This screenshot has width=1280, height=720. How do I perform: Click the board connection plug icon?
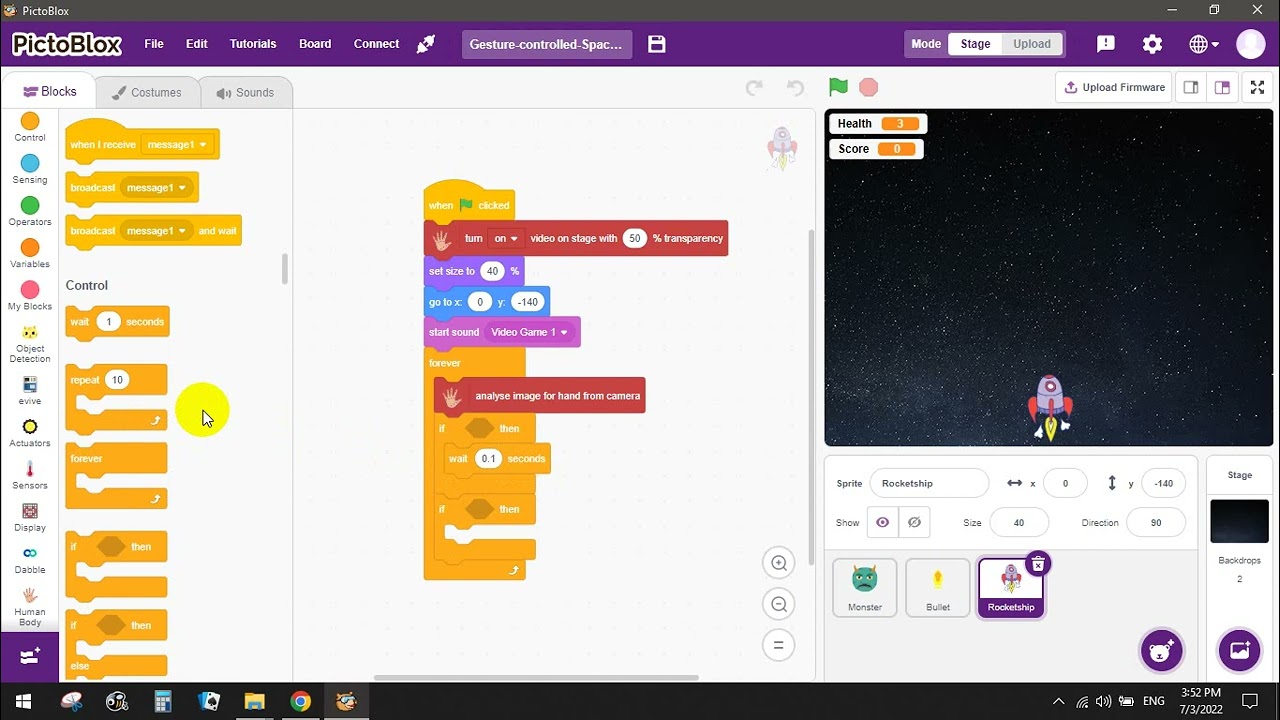coord(426,44)
